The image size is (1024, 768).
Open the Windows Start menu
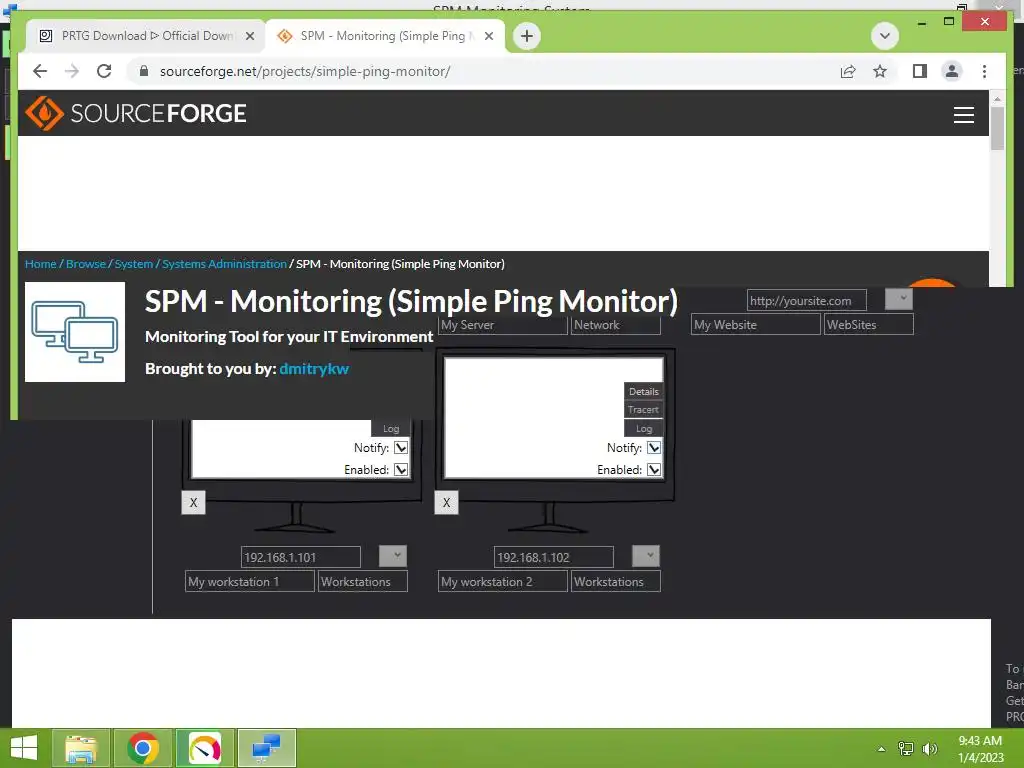point(24,748)
